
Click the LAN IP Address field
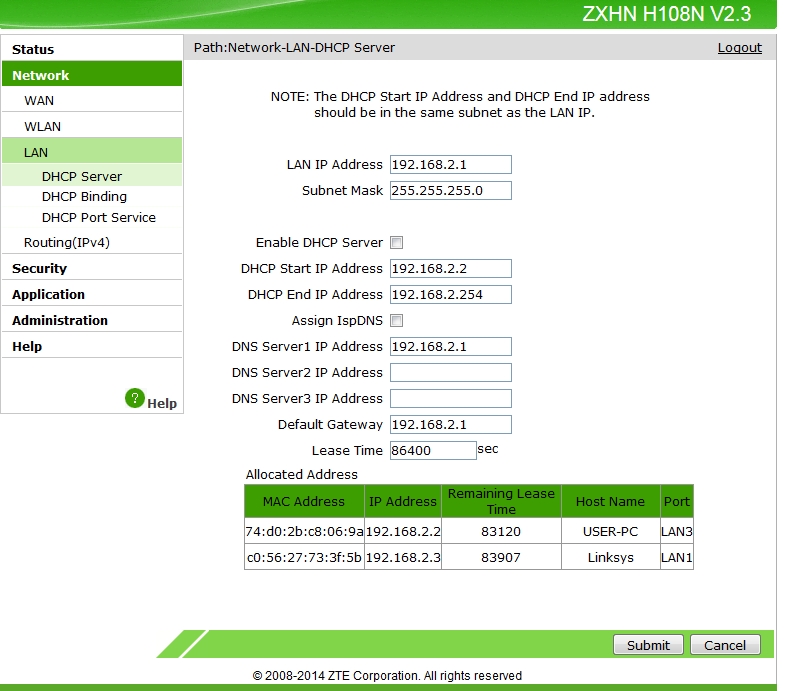pos(451,165)
